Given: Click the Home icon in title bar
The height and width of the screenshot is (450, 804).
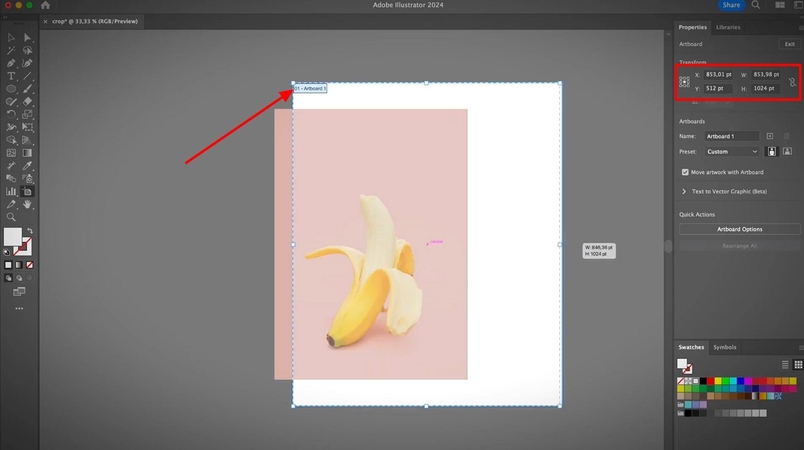Looking at the screenshot, I should point(45,5).
